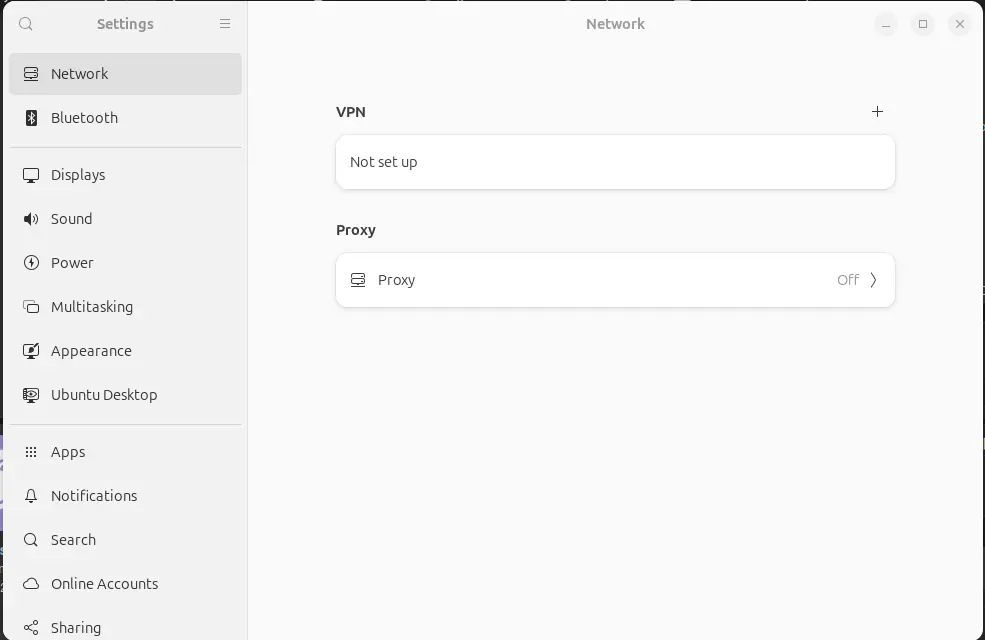Click the Multitasking windows icon
The height and width of the screenshot is (640, 985).
31,307
